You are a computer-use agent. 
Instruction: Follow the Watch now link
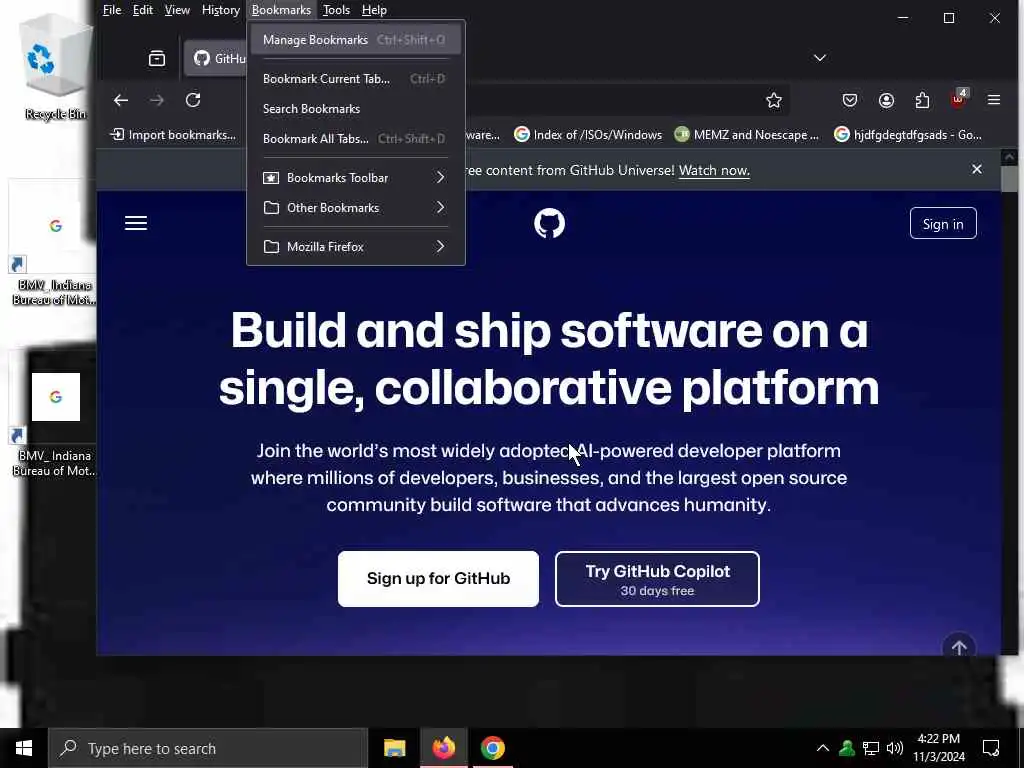tap(714, 170)
